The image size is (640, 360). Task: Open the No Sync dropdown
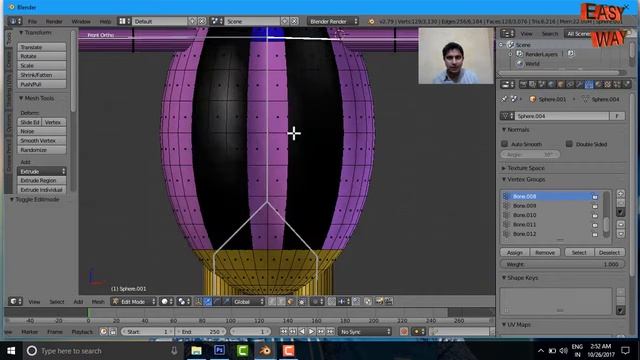(364, 332)
